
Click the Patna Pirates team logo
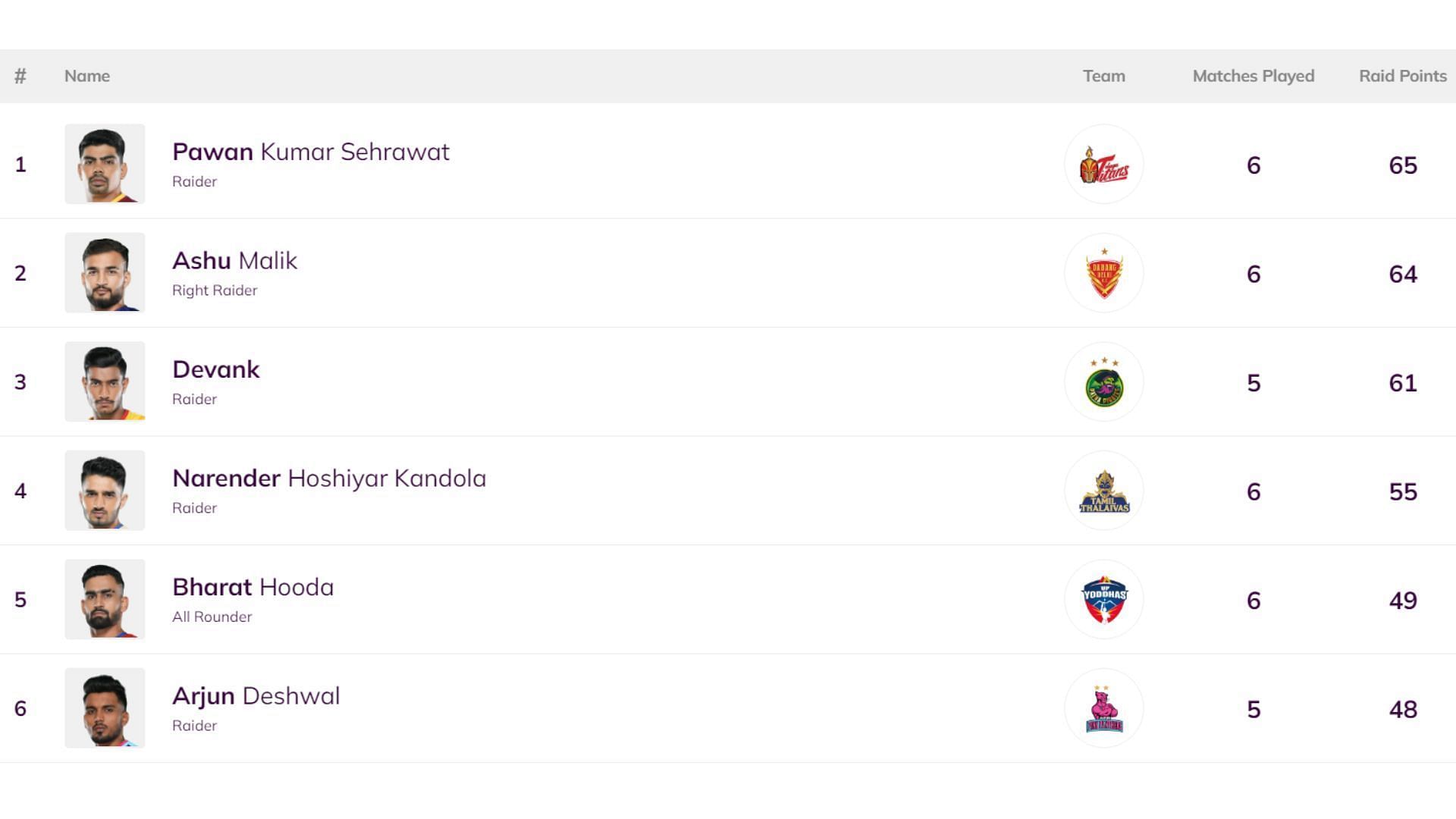(1104, 382)
